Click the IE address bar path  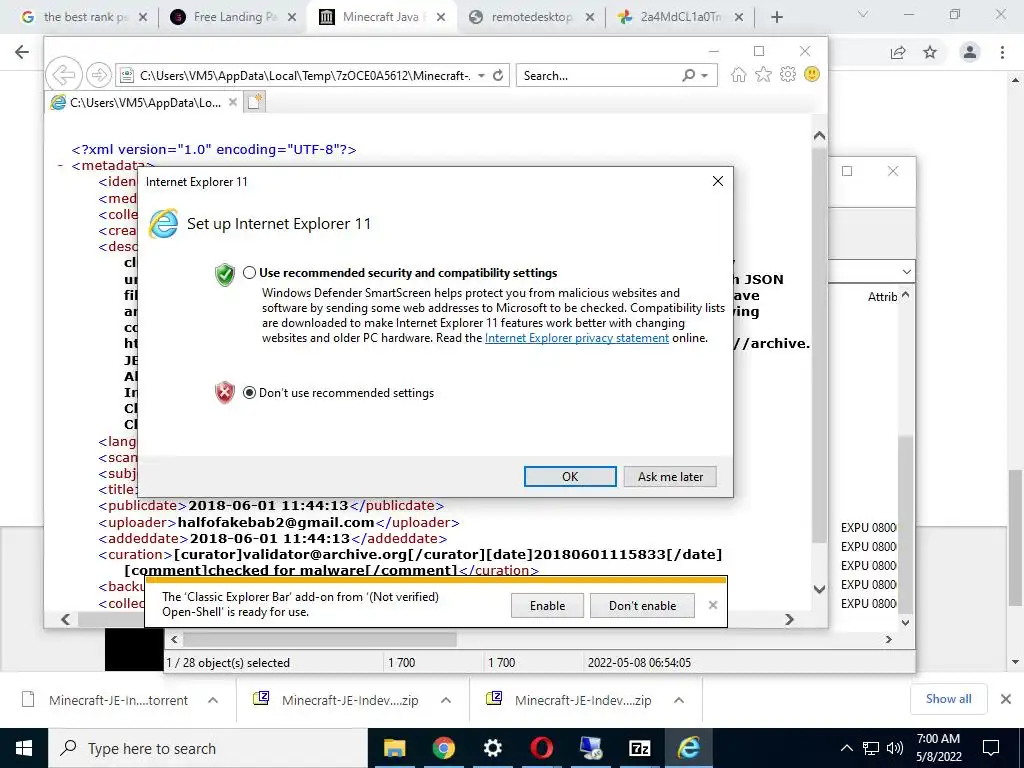pyautogui.click(x=304, y=76)
